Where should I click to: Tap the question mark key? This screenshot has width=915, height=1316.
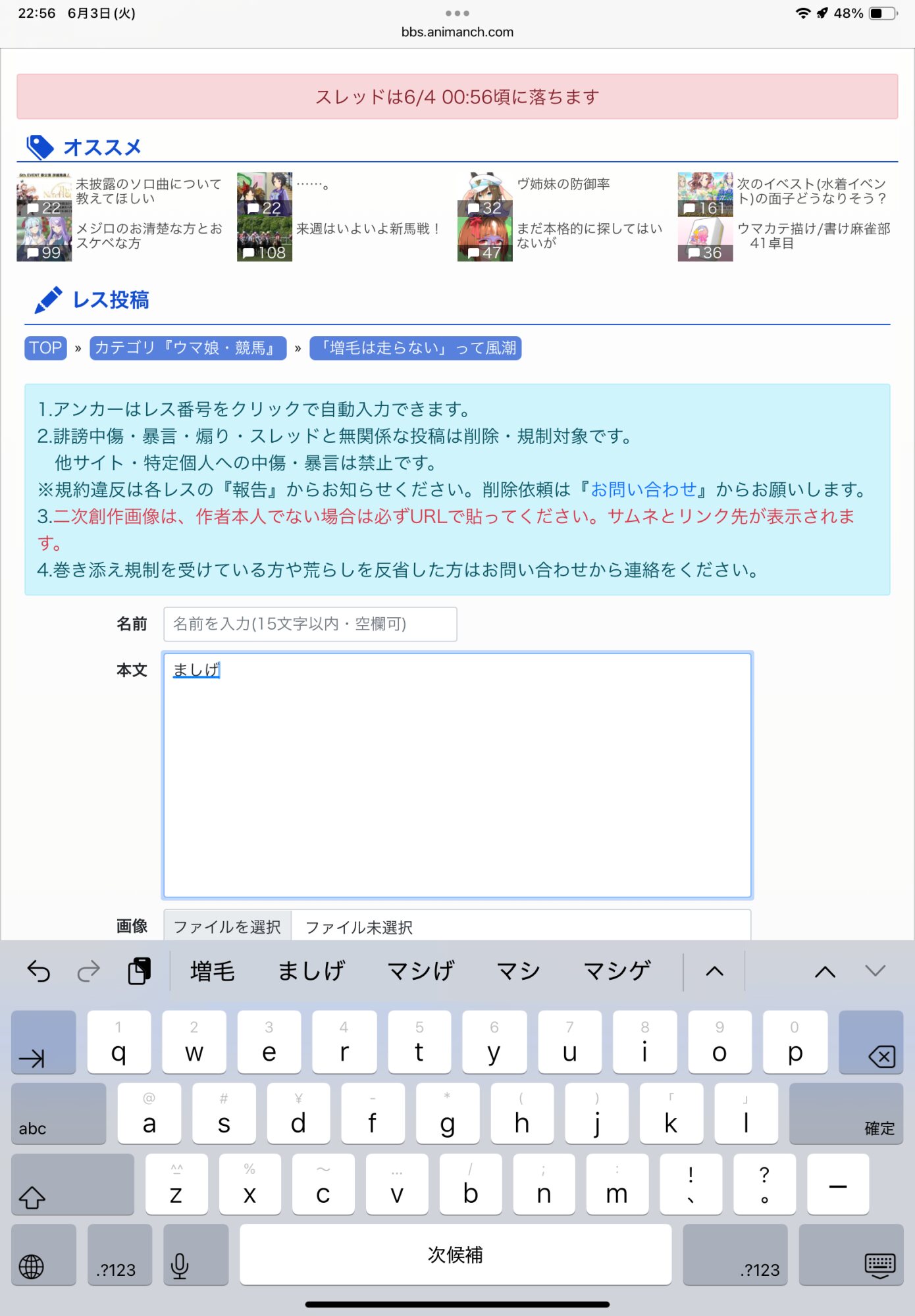(x=764, y=1184)
